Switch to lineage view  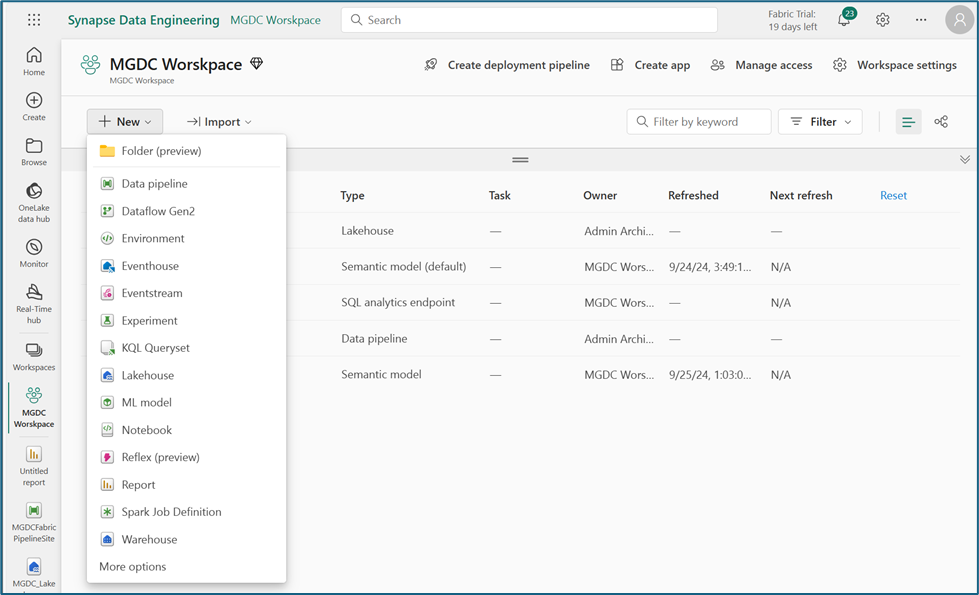tap(941, 122)
